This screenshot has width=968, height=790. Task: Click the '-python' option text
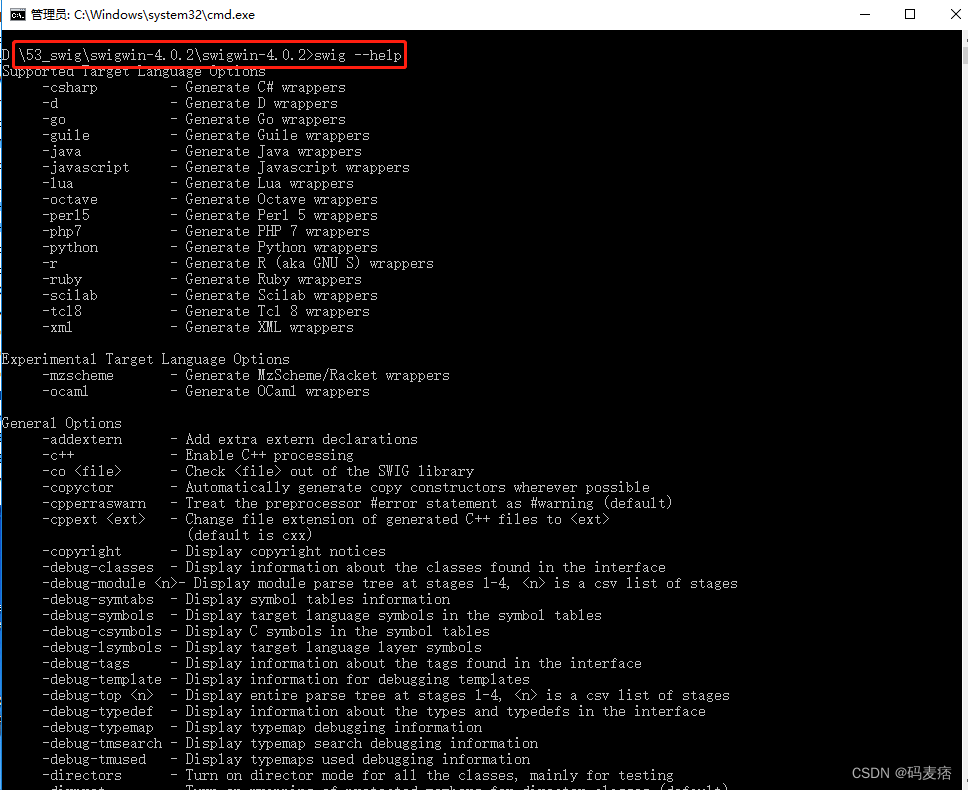coord(70,248)
